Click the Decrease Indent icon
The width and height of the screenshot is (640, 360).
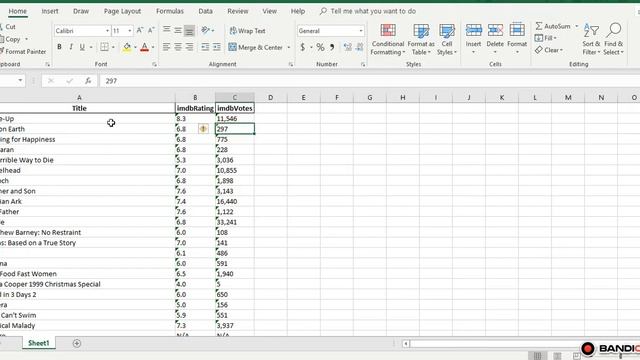tap(205, 47)
